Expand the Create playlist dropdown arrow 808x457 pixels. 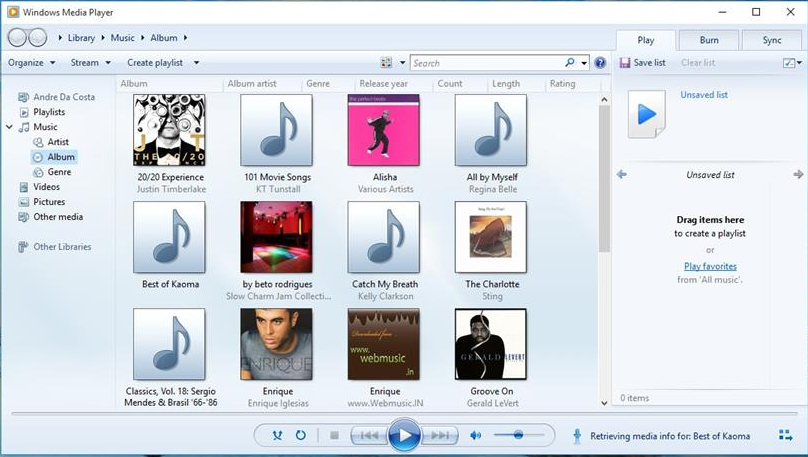(196, 63)
